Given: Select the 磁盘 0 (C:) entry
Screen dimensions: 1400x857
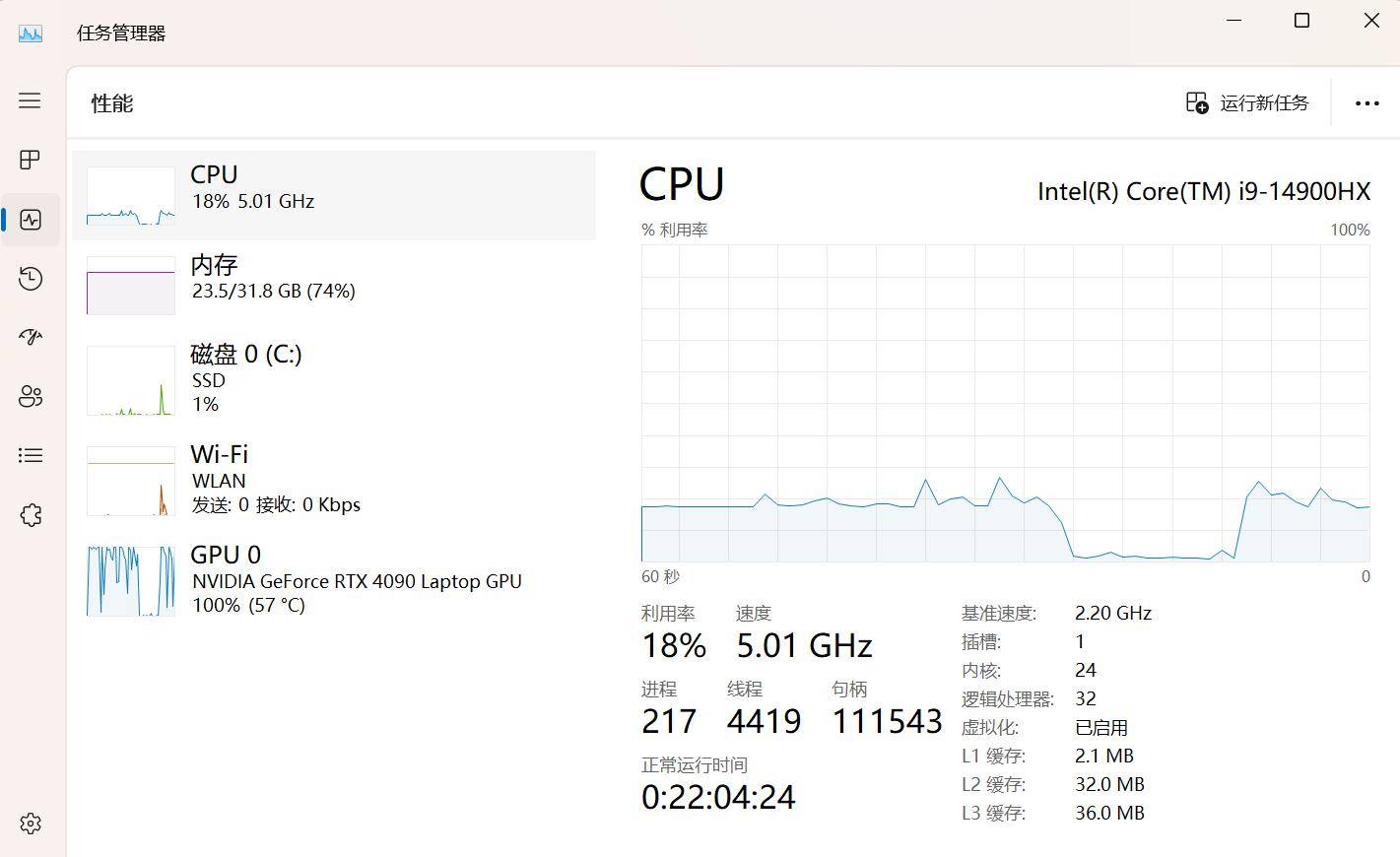Looking at the screenshot, I should click(334, 379).
